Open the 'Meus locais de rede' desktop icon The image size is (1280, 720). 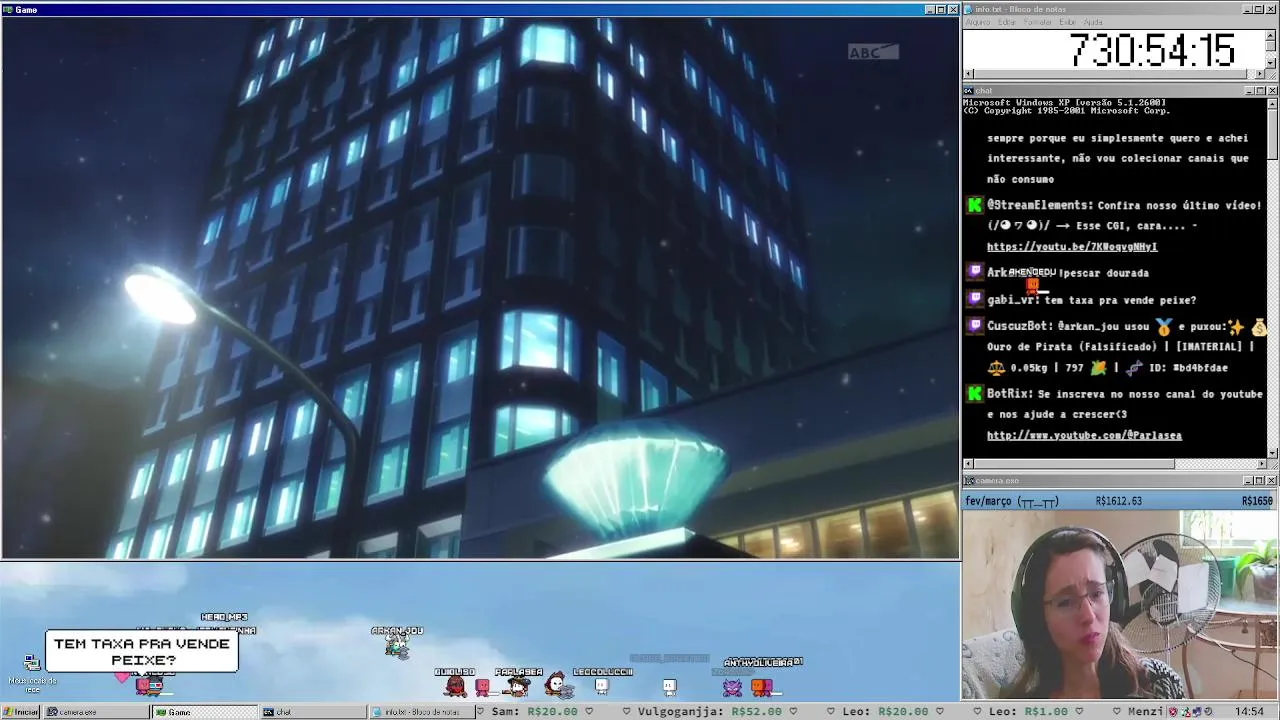32,671
